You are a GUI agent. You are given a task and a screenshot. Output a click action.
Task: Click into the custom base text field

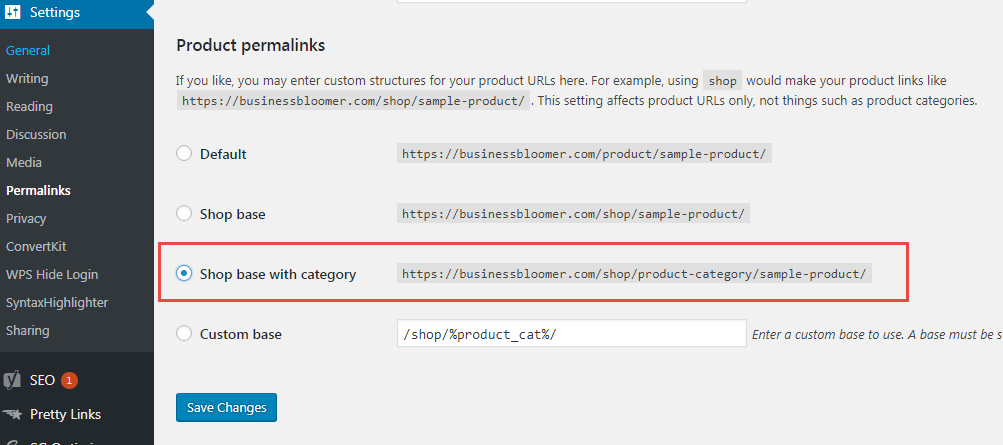(x=572, y=334)
